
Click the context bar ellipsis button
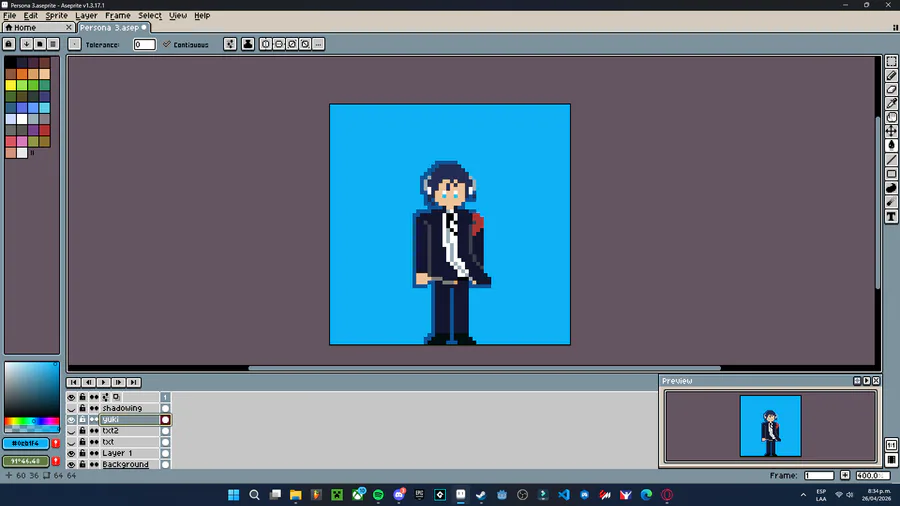[x=319, y=44]
